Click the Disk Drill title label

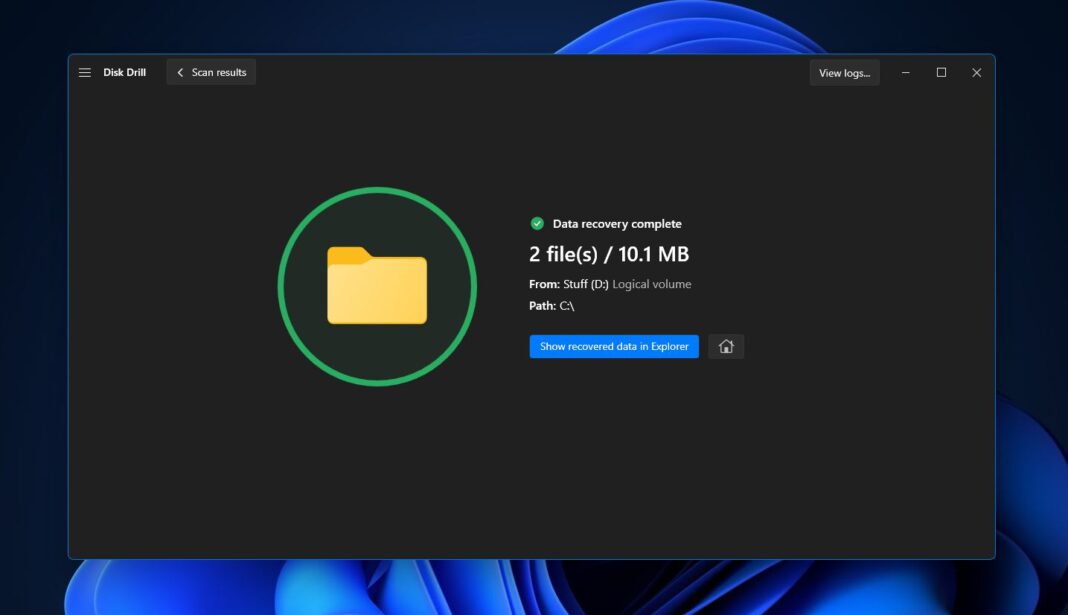[x=125, y=72]
